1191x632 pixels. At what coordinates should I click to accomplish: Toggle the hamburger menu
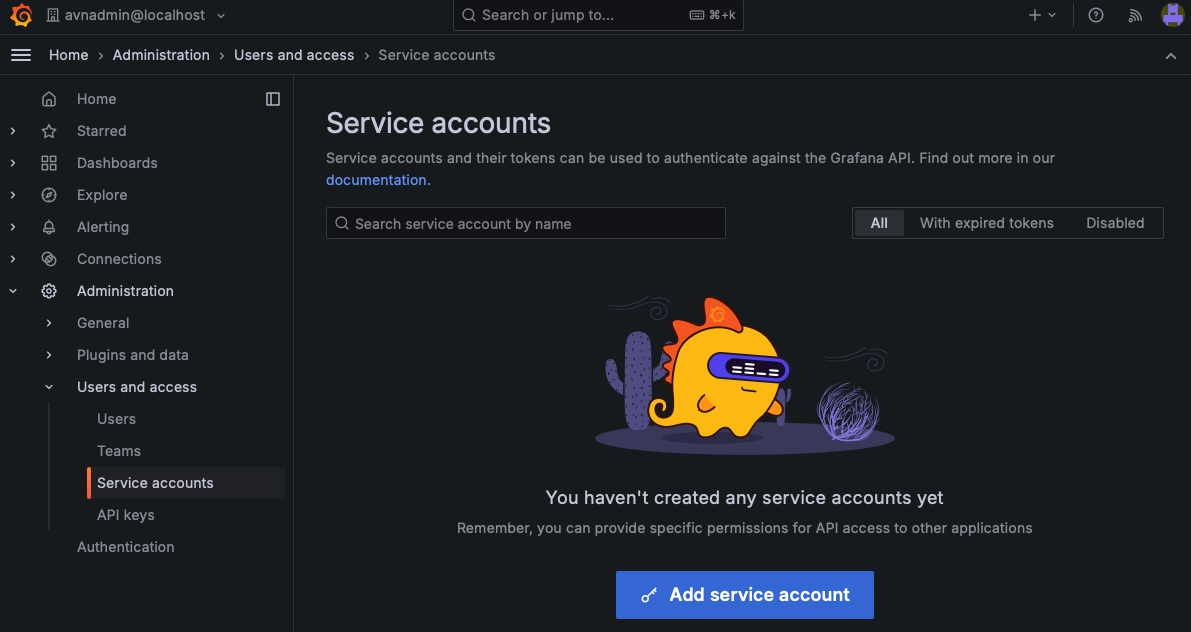(x=21, y=55)
